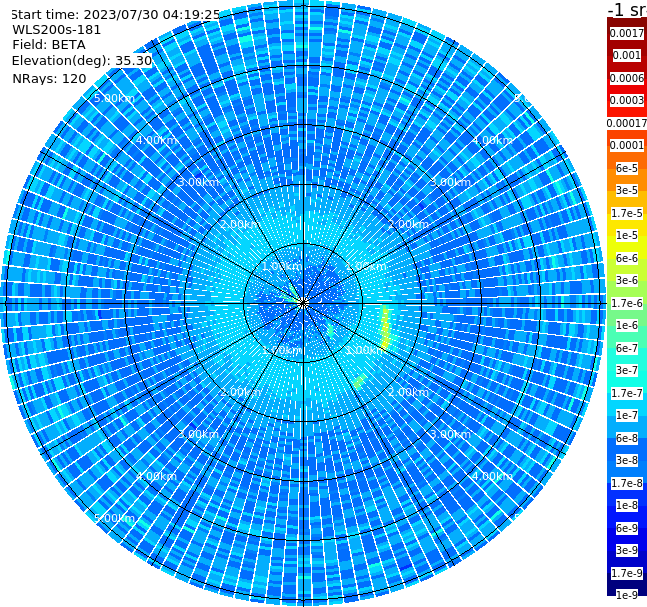This screenshot has height=607, width=647.
Task: Click the 6e-7 colorbar label
Action: coord(627,348)
